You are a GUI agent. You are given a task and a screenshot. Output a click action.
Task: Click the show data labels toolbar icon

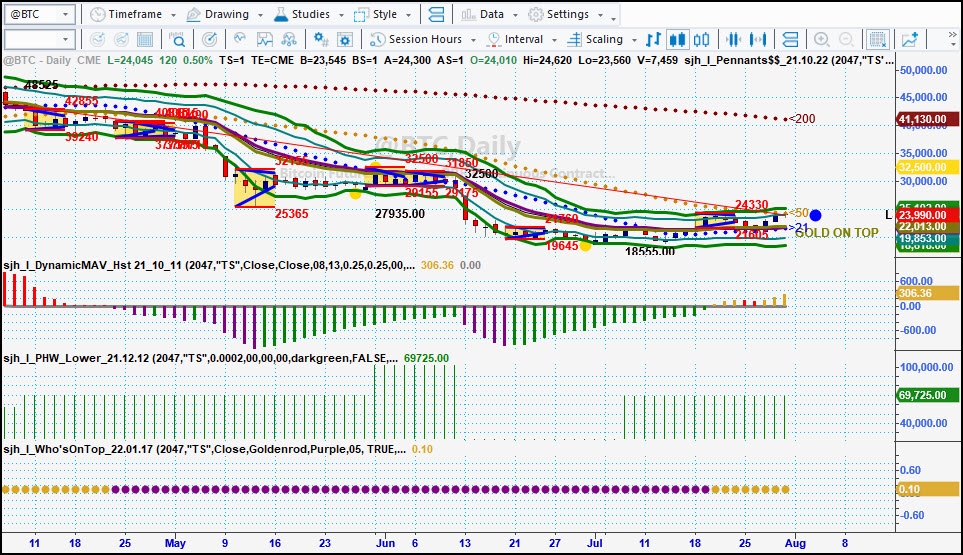coord(790,39)
